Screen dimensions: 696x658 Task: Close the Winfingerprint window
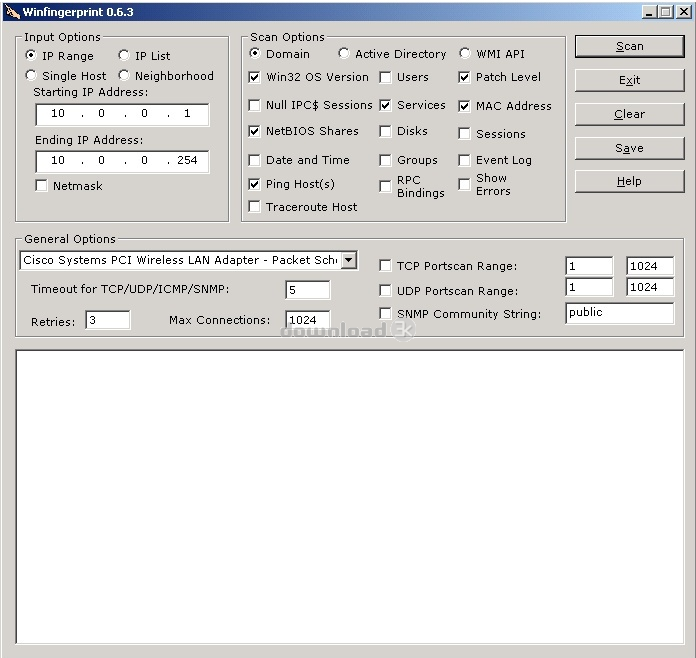684,12
